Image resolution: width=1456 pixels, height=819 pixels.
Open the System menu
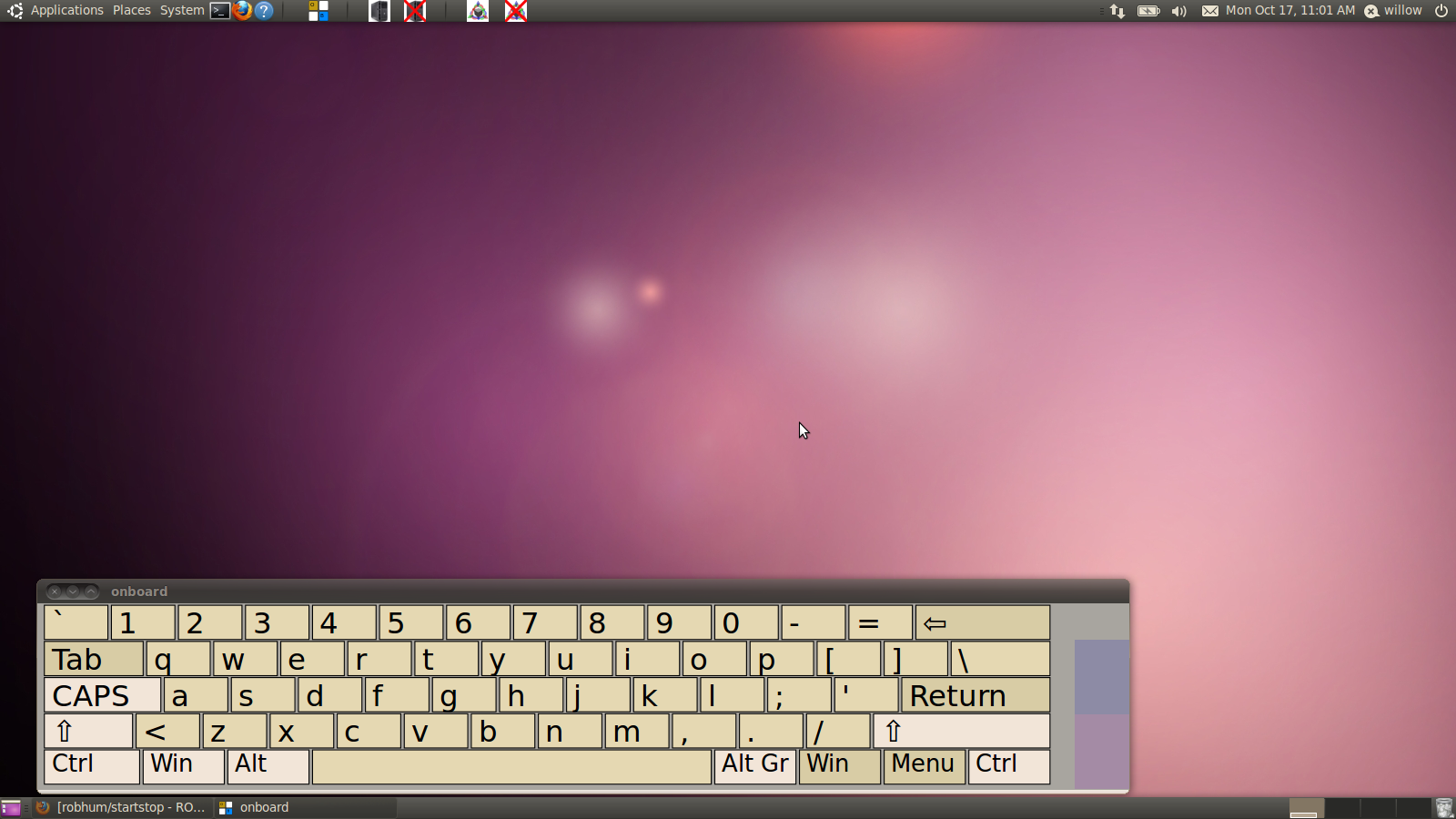[182, 11]
